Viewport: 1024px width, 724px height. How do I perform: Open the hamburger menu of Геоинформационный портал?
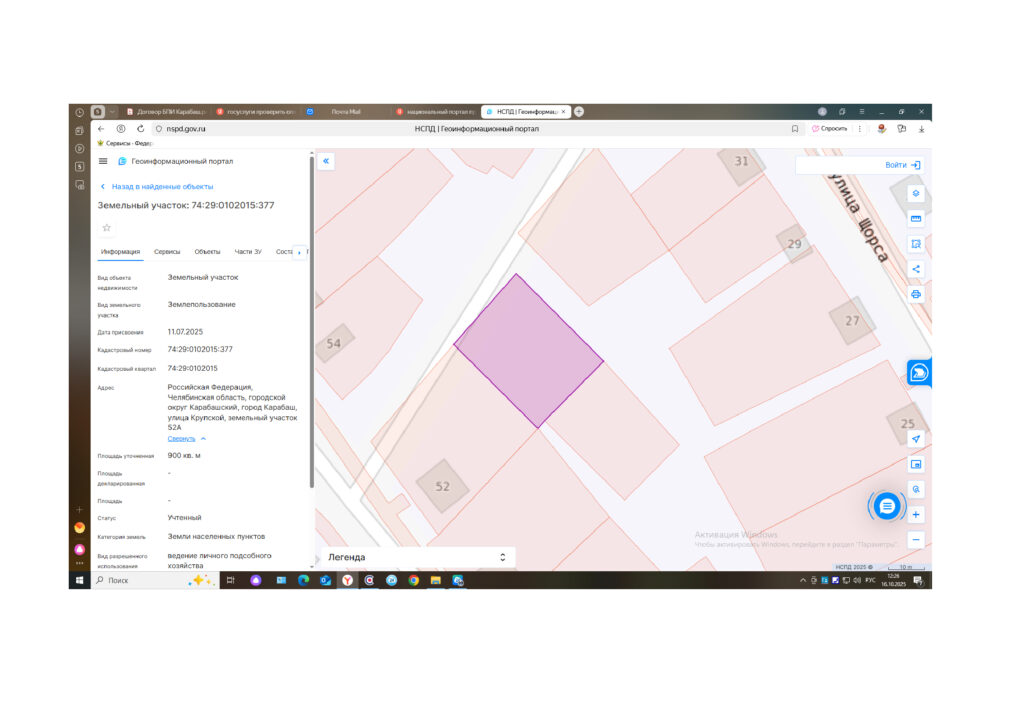point(103,161)
